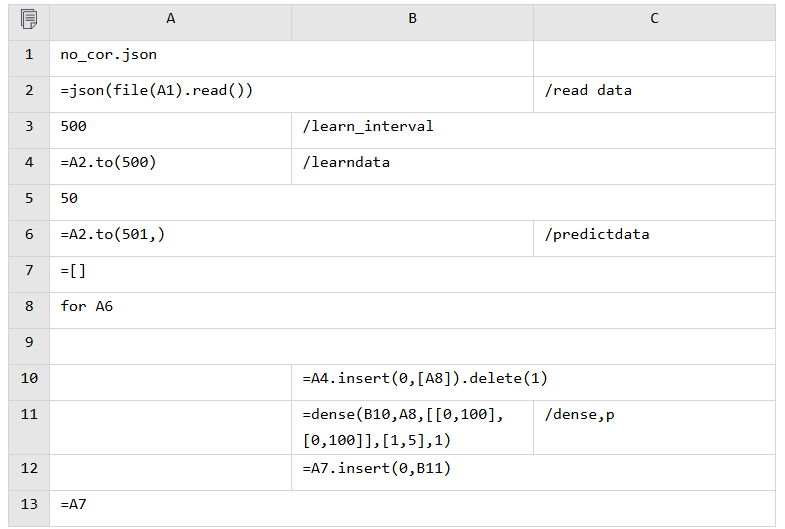785x529 pixels.
Task: Select column B header
Action: [412, 19]
